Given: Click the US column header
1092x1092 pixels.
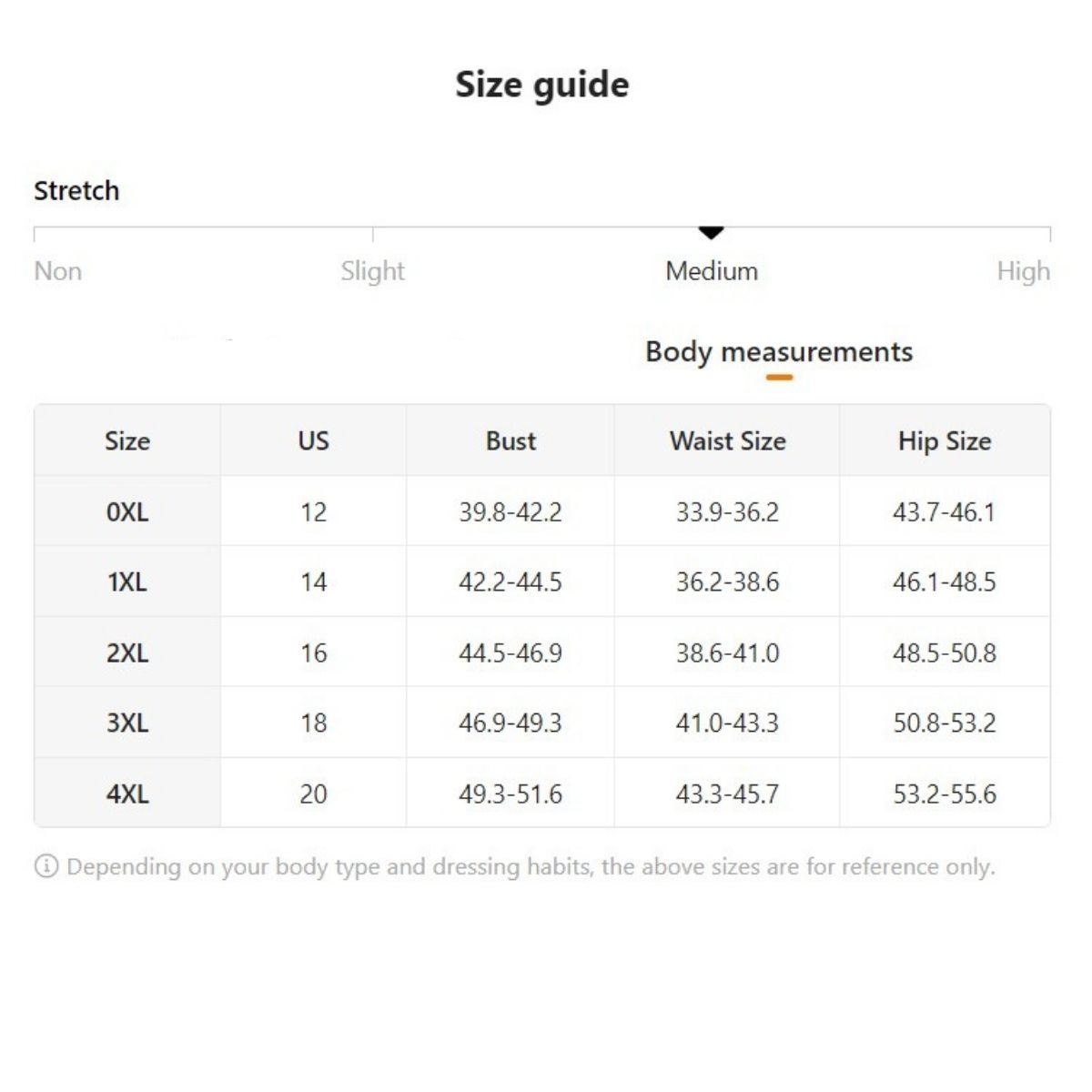Looking at the screenshot, I should coord(313,441).
